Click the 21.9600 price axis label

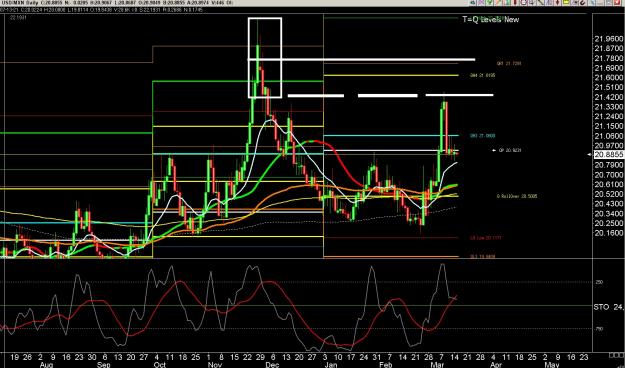(609, 39)
